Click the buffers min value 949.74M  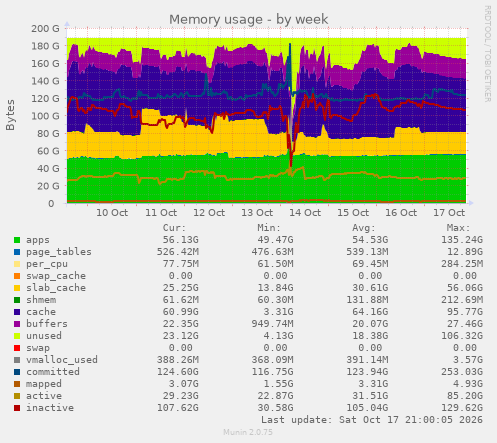tap(272, 324)
